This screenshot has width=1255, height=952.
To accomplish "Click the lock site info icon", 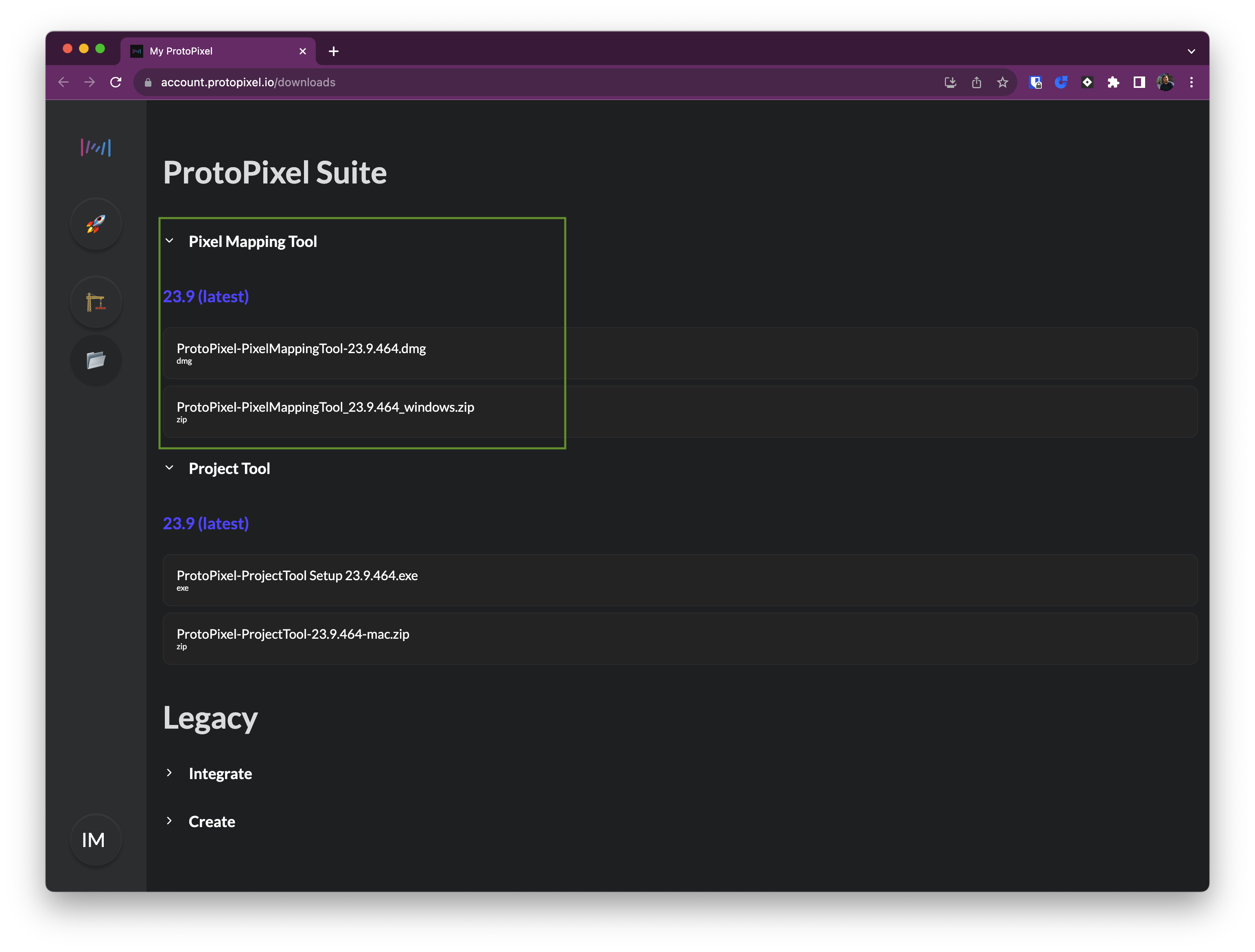I will (148, 82).
